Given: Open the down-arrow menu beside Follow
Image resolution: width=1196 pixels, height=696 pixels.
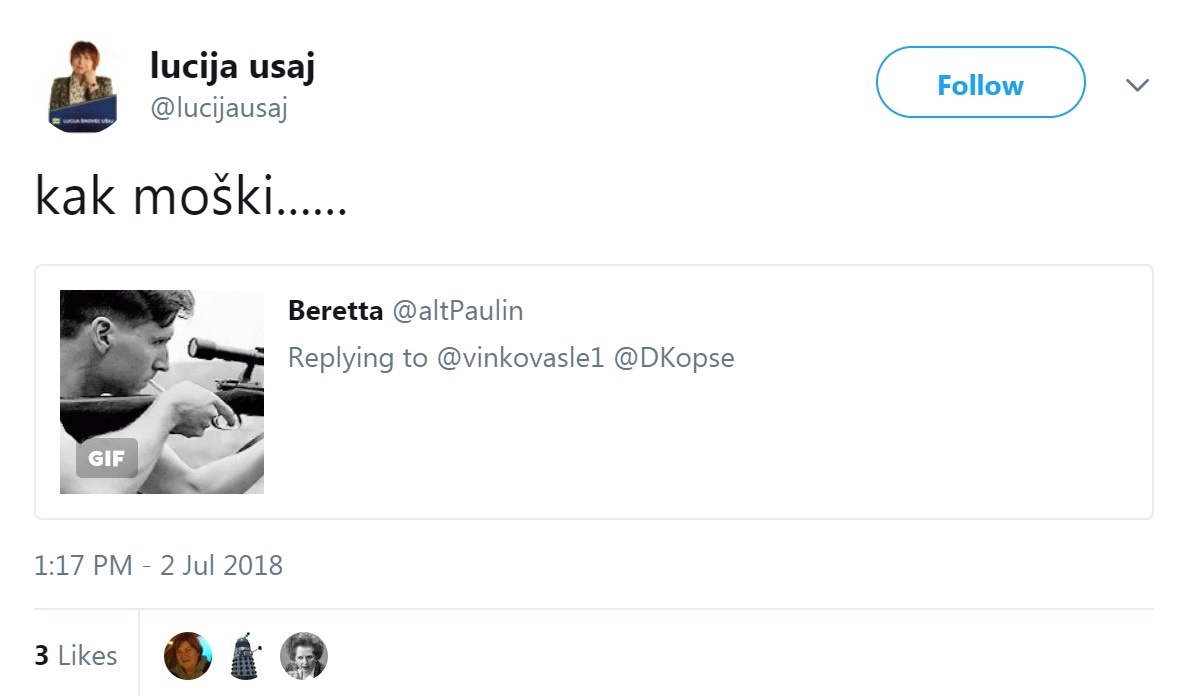Looking at the screenshot, I should 1138,85.
